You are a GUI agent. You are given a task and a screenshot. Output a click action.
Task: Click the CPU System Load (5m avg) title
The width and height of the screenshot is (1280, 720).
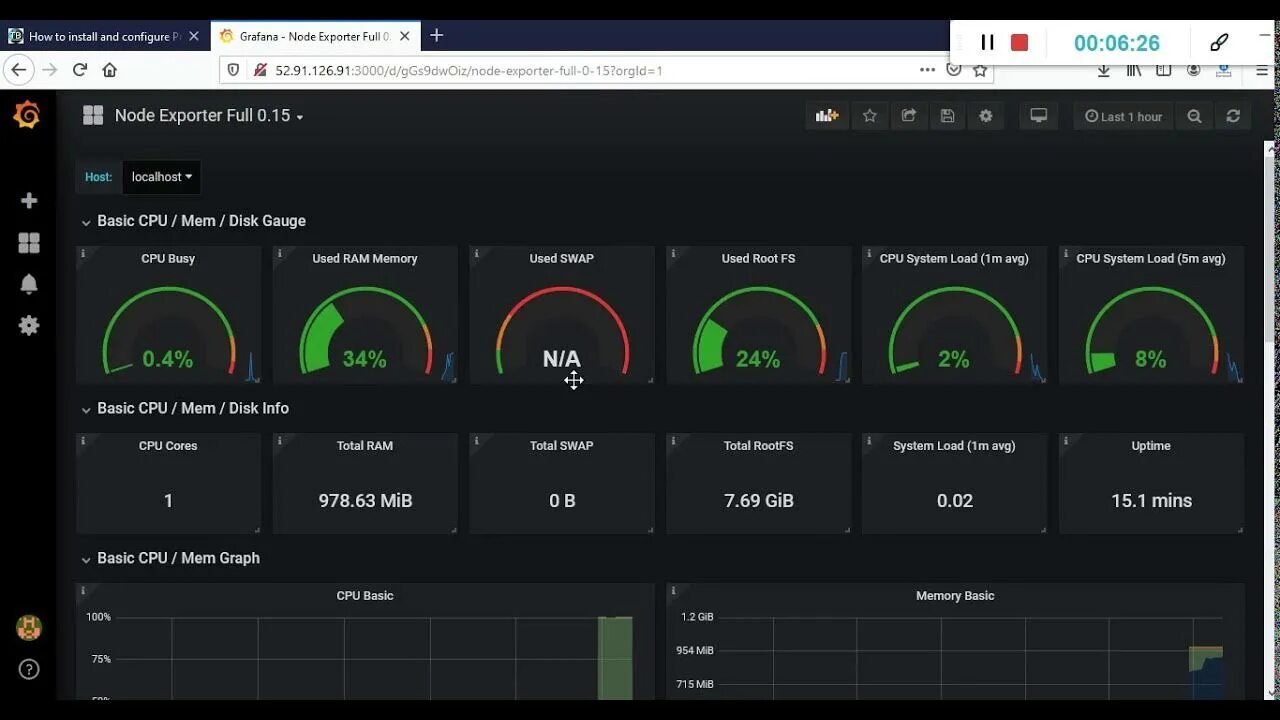click(x=1151, y=258)
